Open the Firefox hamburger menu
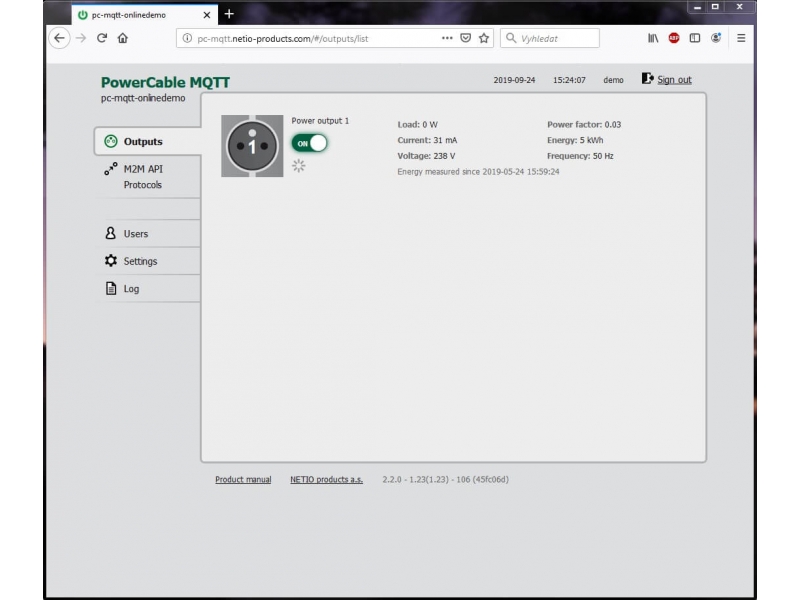This screenshot has height=600, width=800. tap(741, 38)
